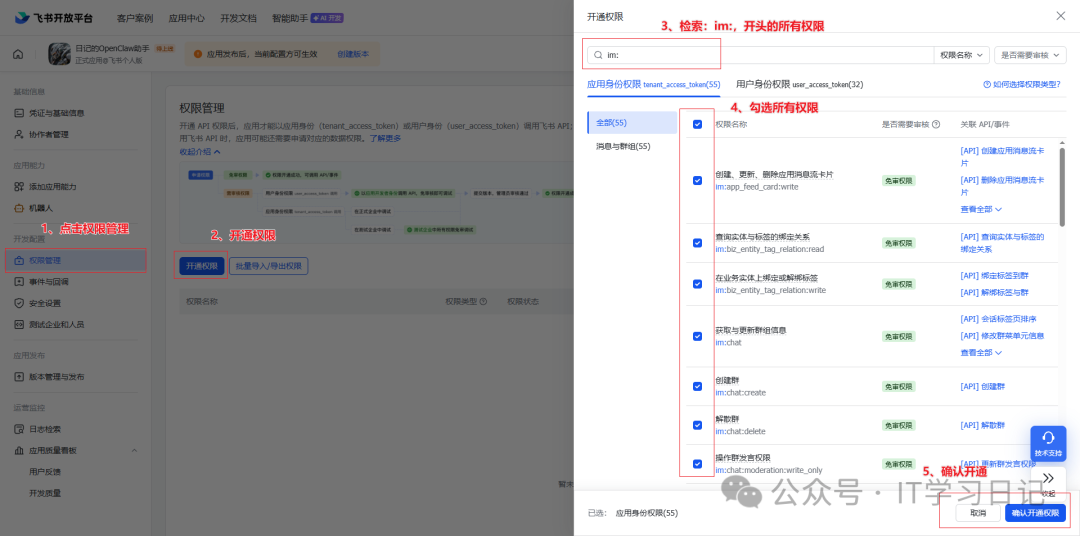Image resolution: width=1080 pixels, height=536 pixels.
Task: Switch to 应用身份权限 tab
Action: (653, 84)
